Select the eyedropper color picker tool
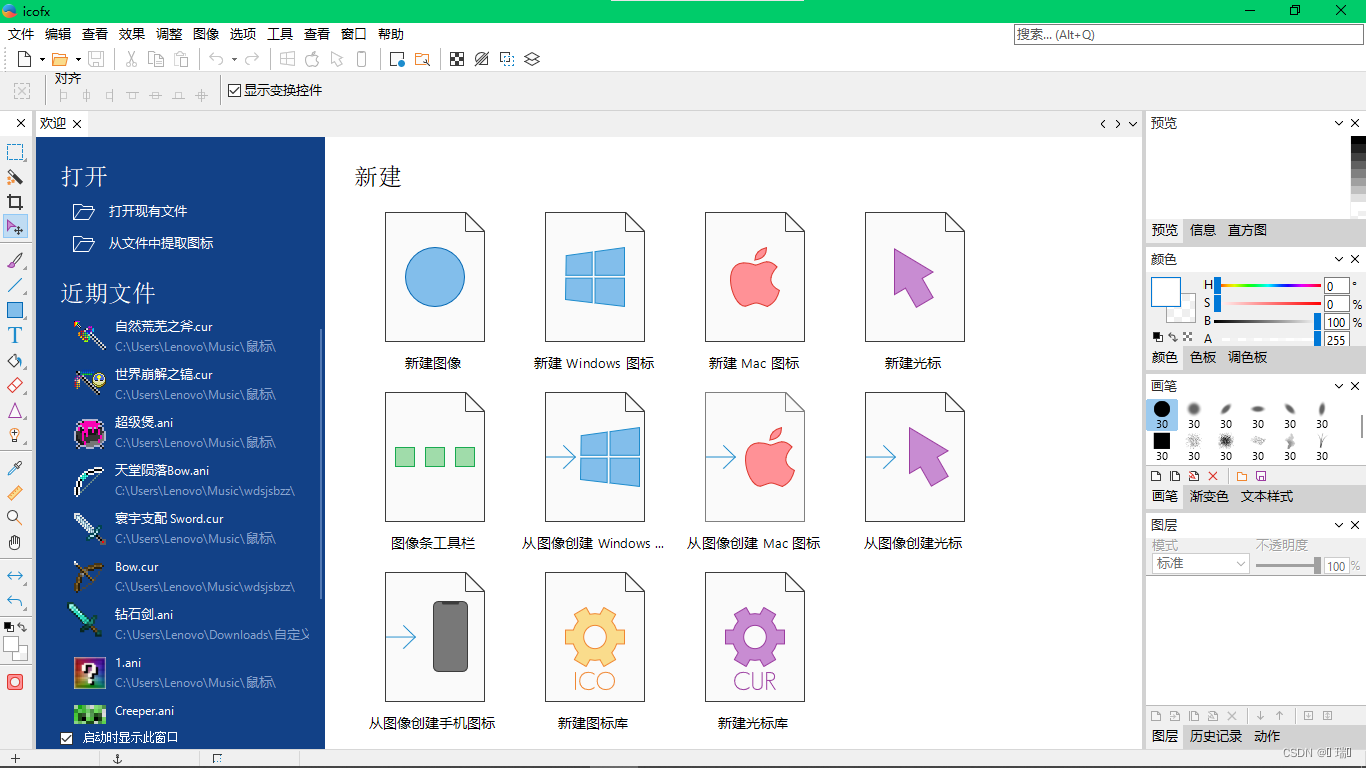 [x=15, y=468]
